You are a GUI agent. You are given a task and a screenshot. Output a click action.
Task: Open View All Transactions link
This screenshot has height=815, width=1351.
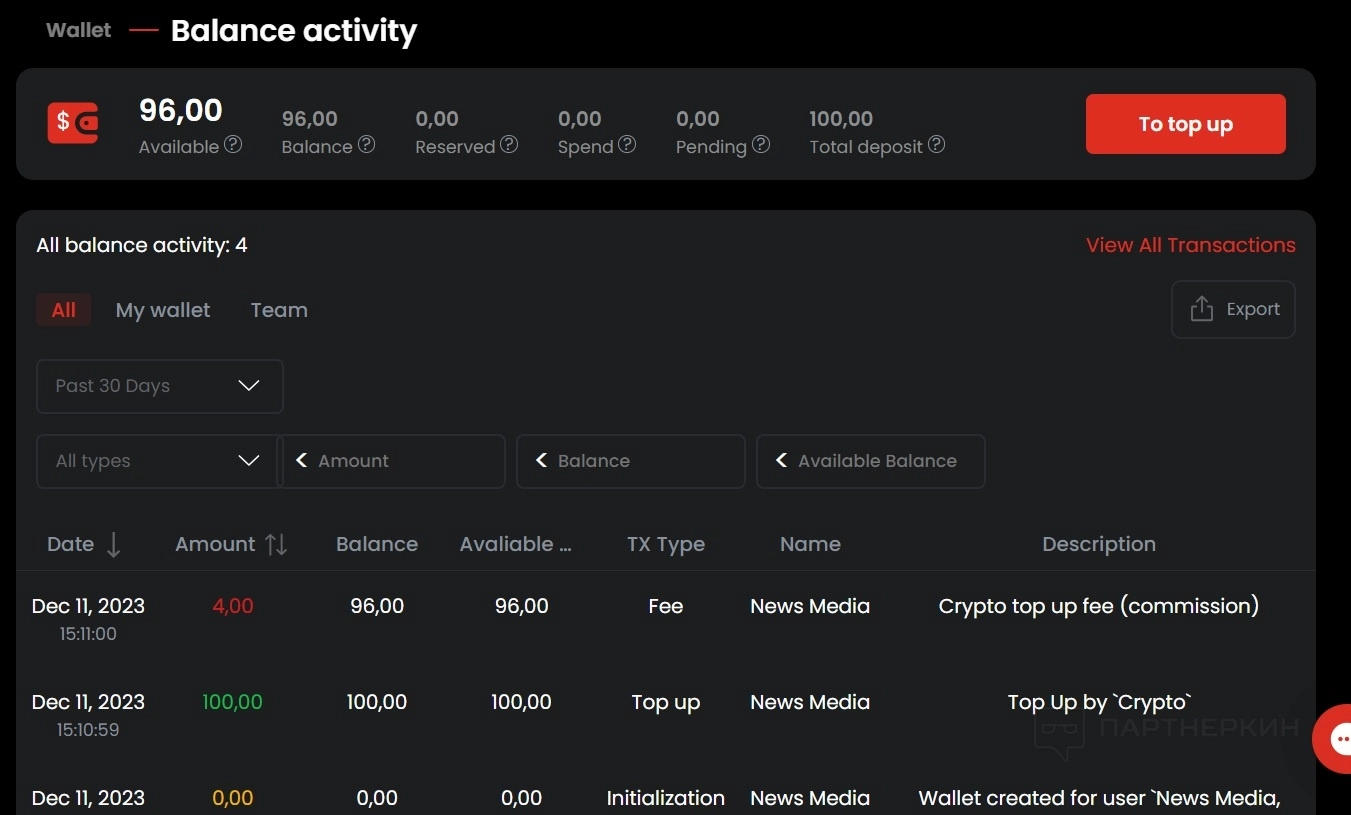(1190, 245)
